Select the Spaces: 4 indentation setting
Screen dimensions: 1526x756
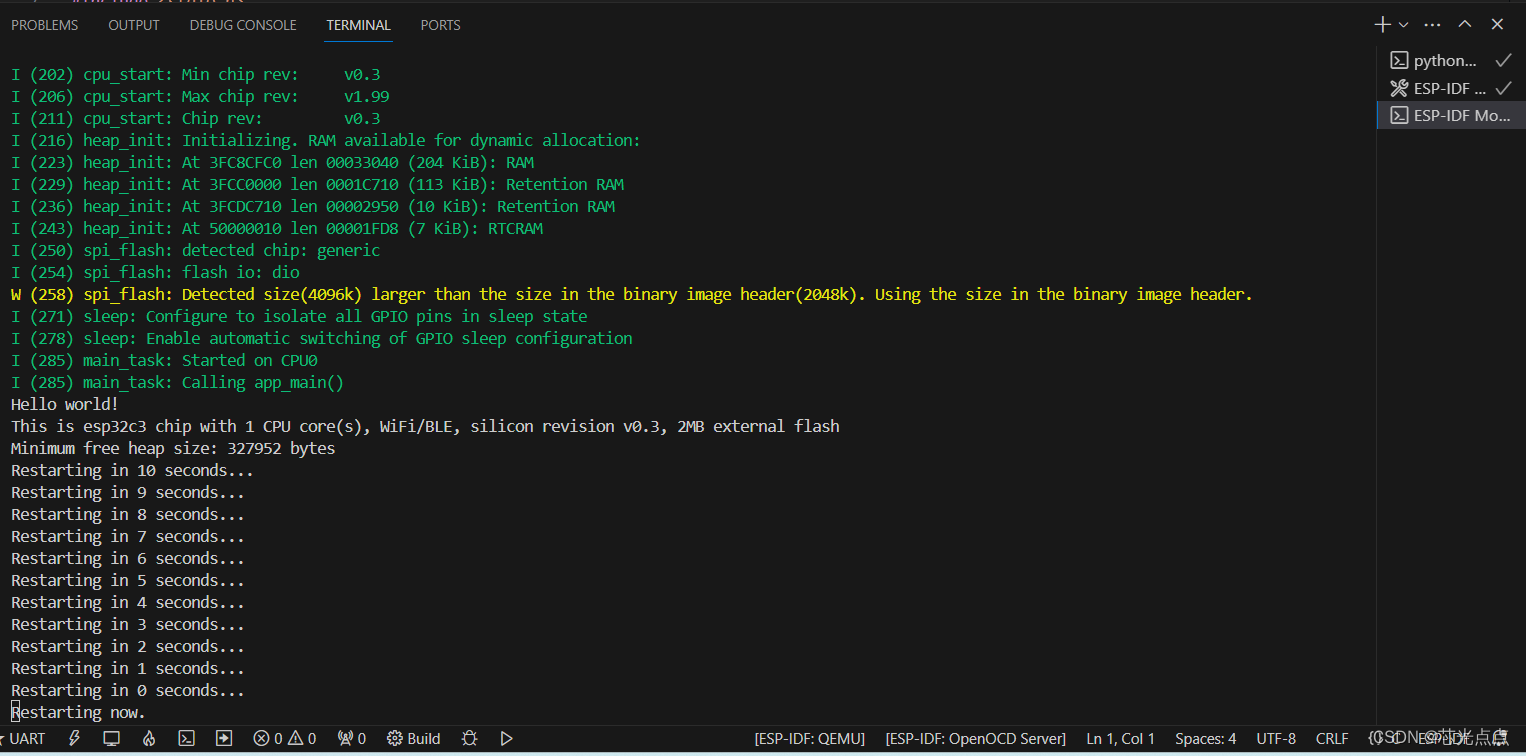click(x=1205, y=738)
